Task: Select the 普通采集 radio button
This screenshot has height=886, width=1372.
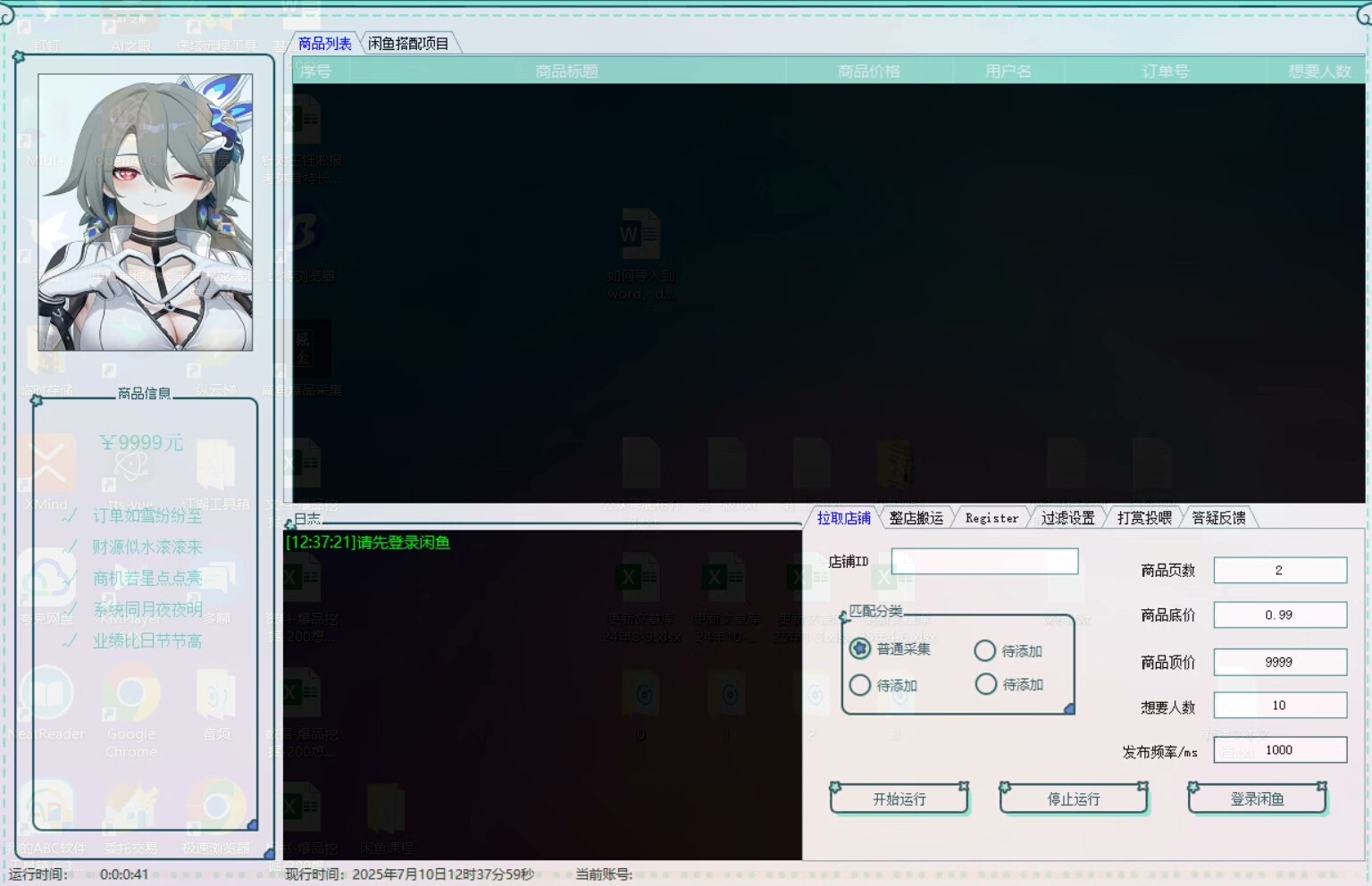Action: [860, 648]
